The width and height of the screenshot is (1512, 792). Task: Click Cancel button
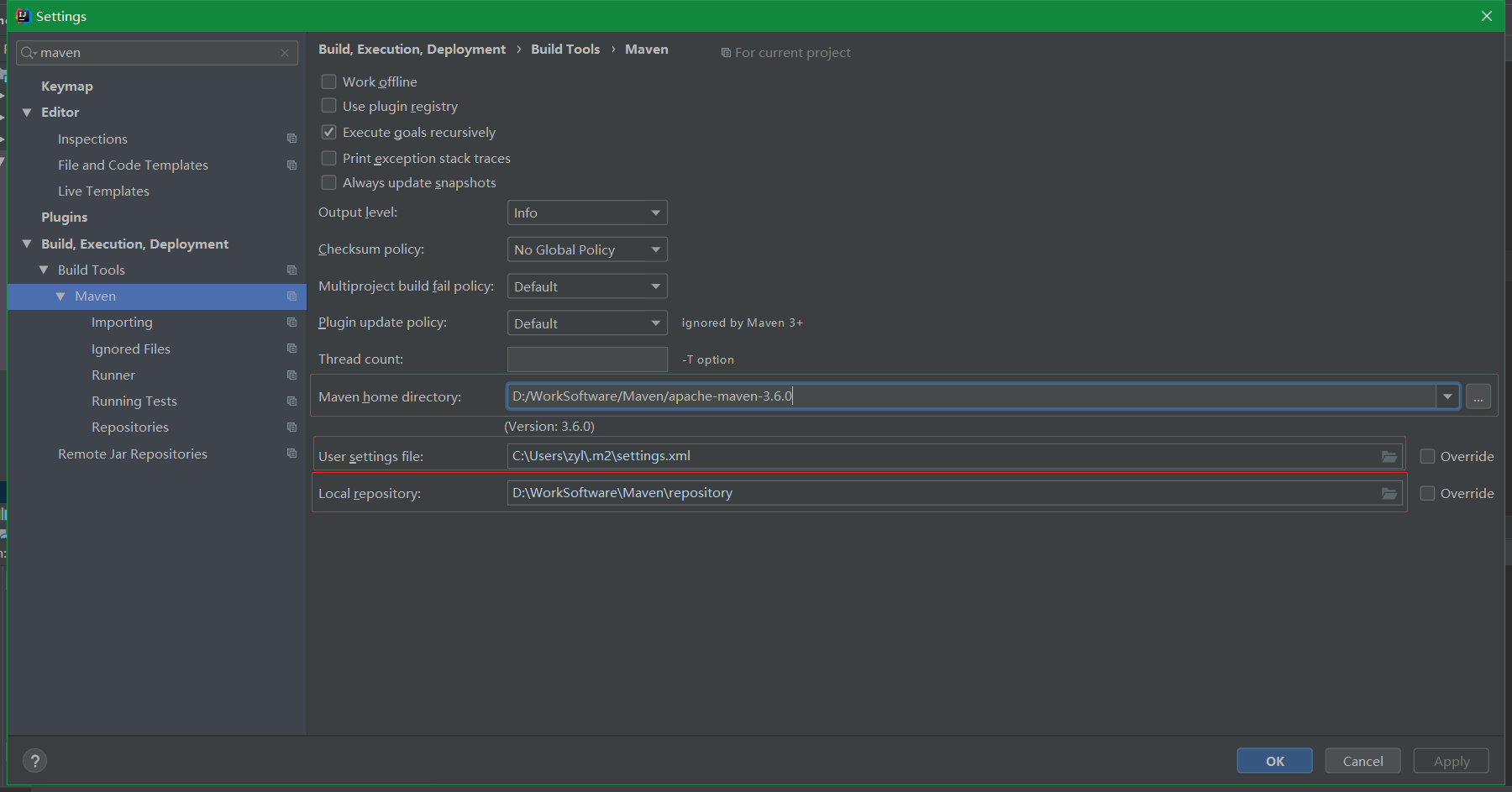point(1362,761)
